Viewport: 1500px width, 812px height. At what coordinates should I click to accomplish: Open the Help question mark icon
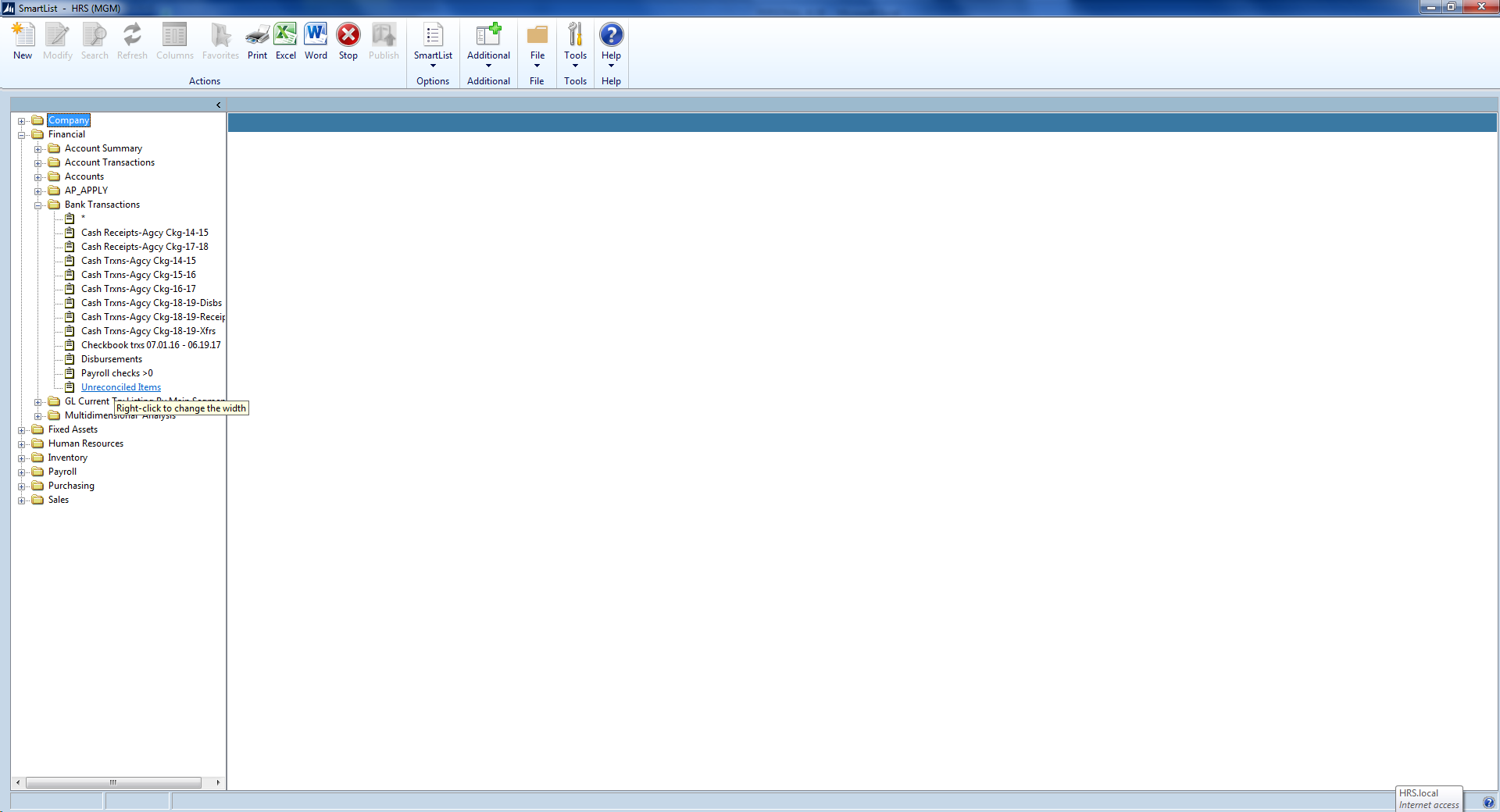coord(611,35)
